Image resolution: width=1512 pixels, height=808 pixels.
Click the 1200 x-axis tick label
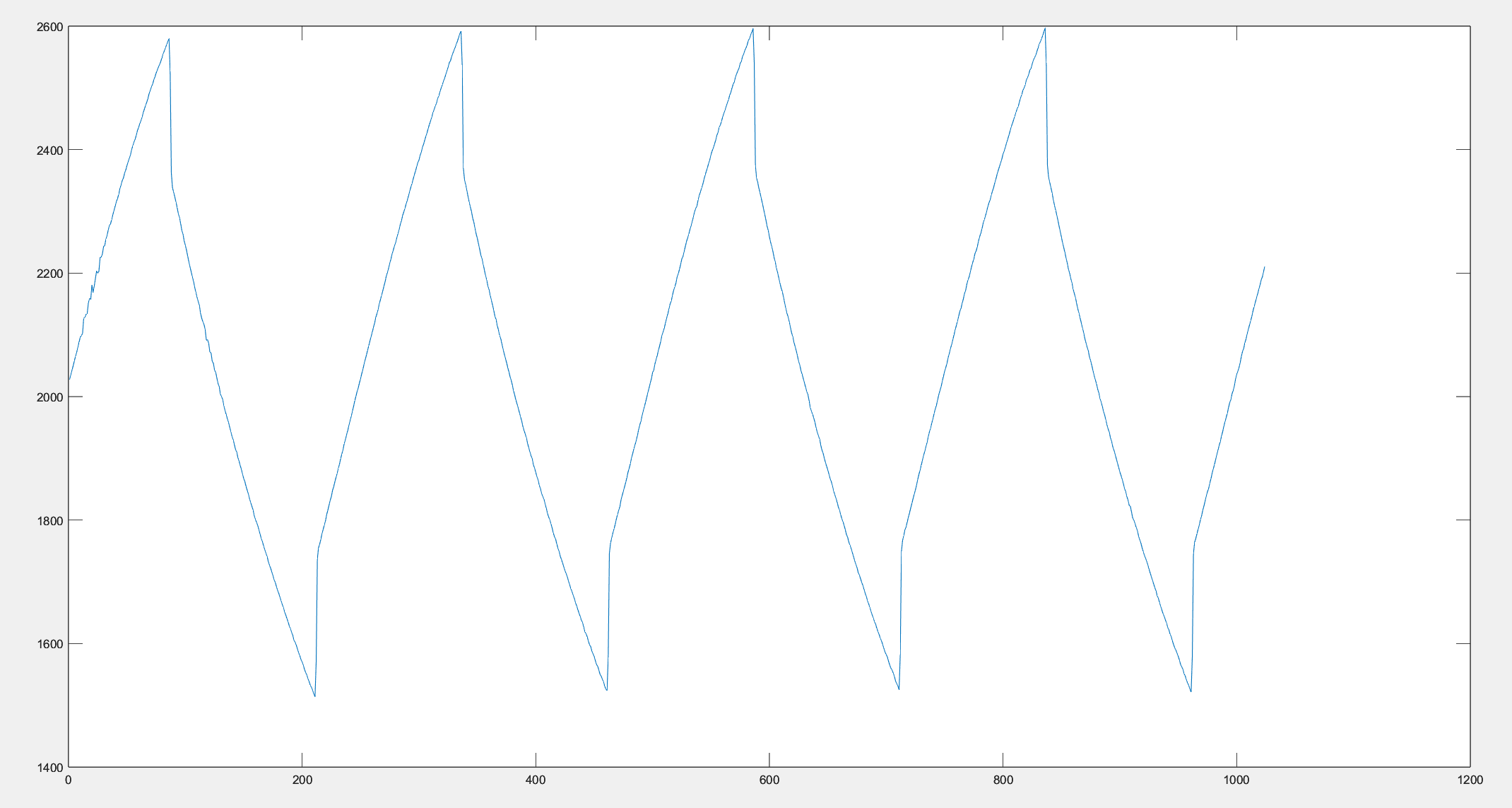pos(1470,780)
